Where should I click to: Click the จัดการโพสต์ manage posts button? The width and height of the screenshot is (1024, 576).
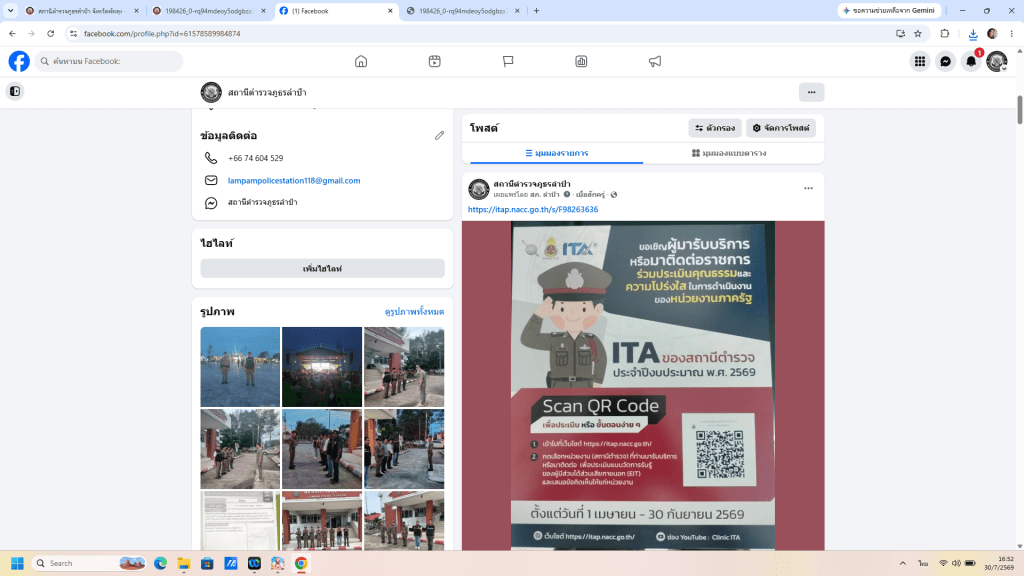coord(781,128)
